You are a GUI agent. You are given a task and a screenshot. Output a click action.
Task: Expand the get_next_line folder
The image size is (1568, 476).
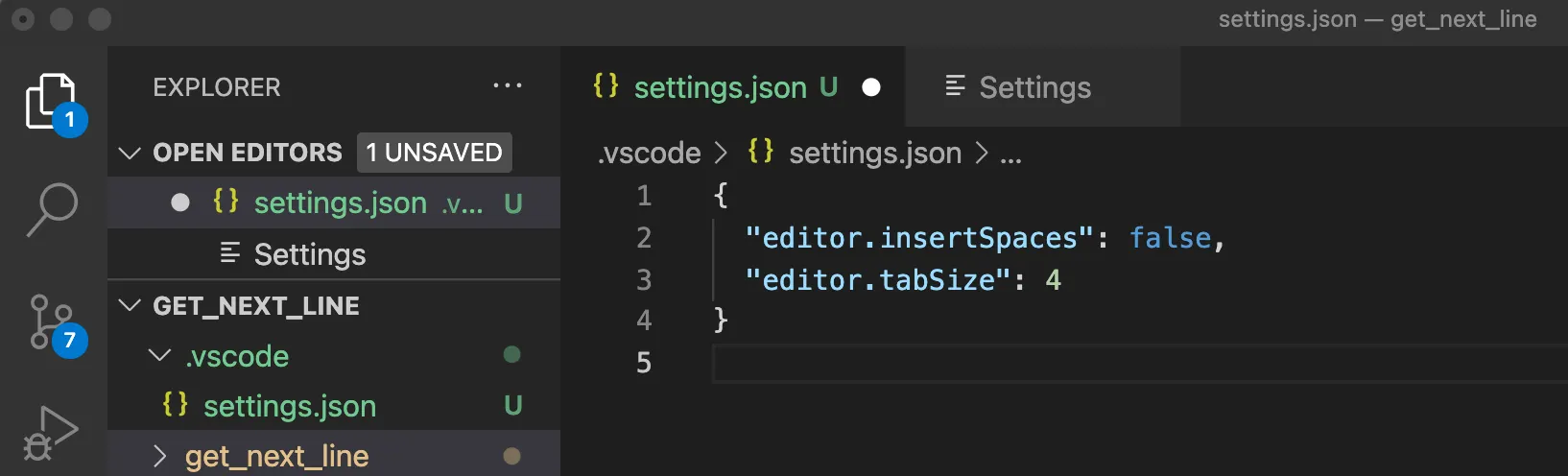(x=160, y=457)
